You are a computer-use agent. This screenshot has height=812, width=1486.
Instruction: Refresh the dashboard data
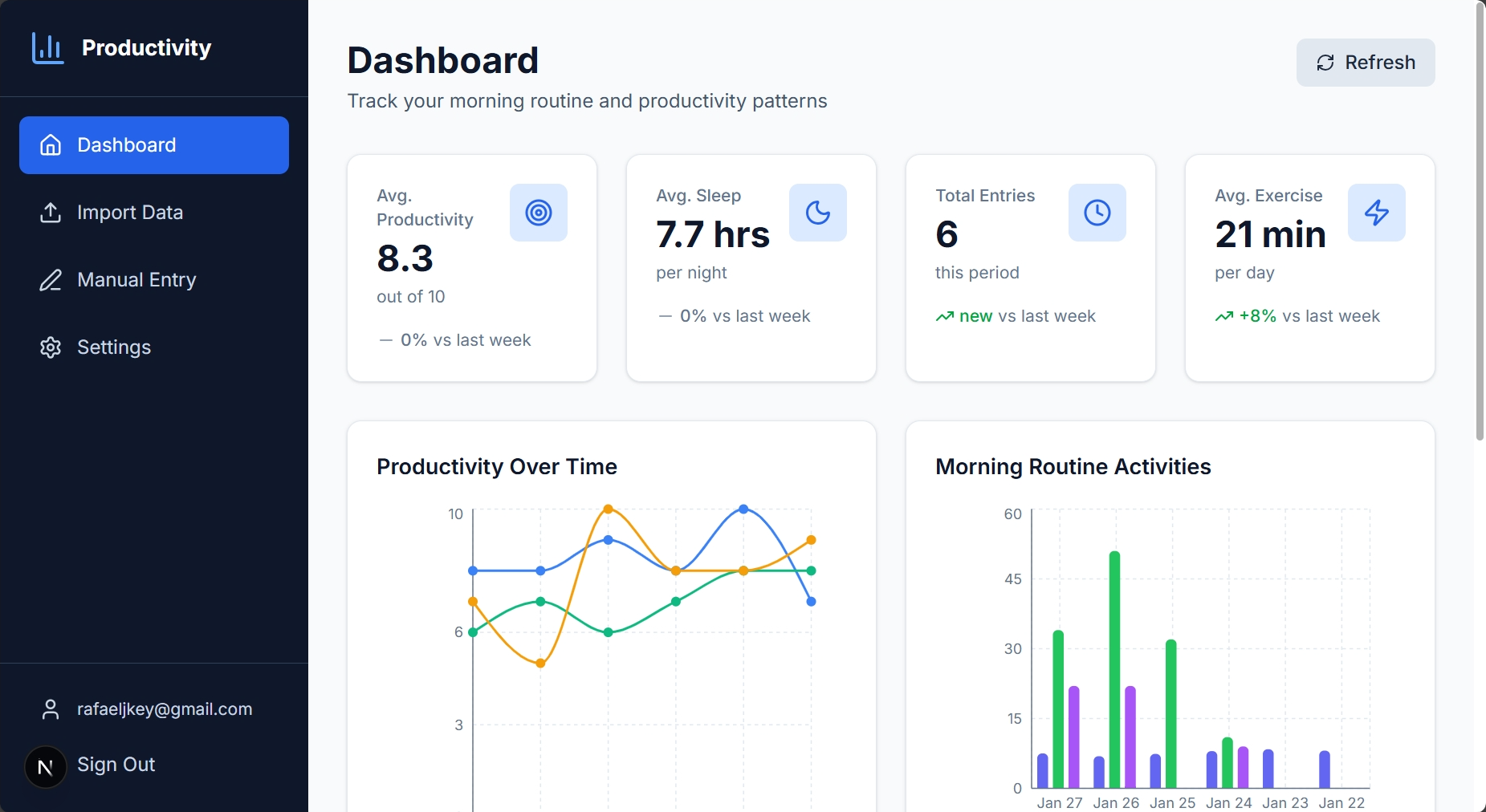click(x=1366, y=63)
